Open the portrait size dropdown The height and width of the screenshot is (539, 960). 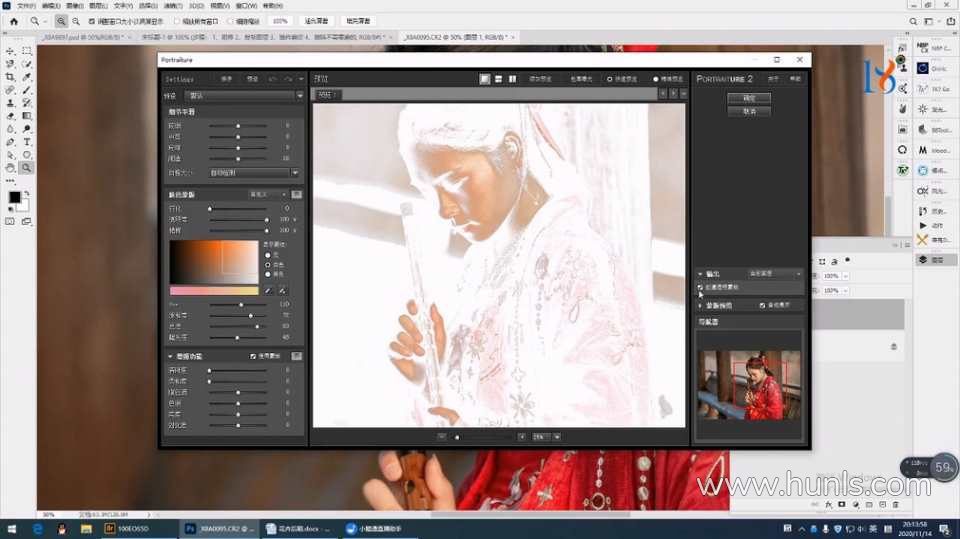pos(254,173)
